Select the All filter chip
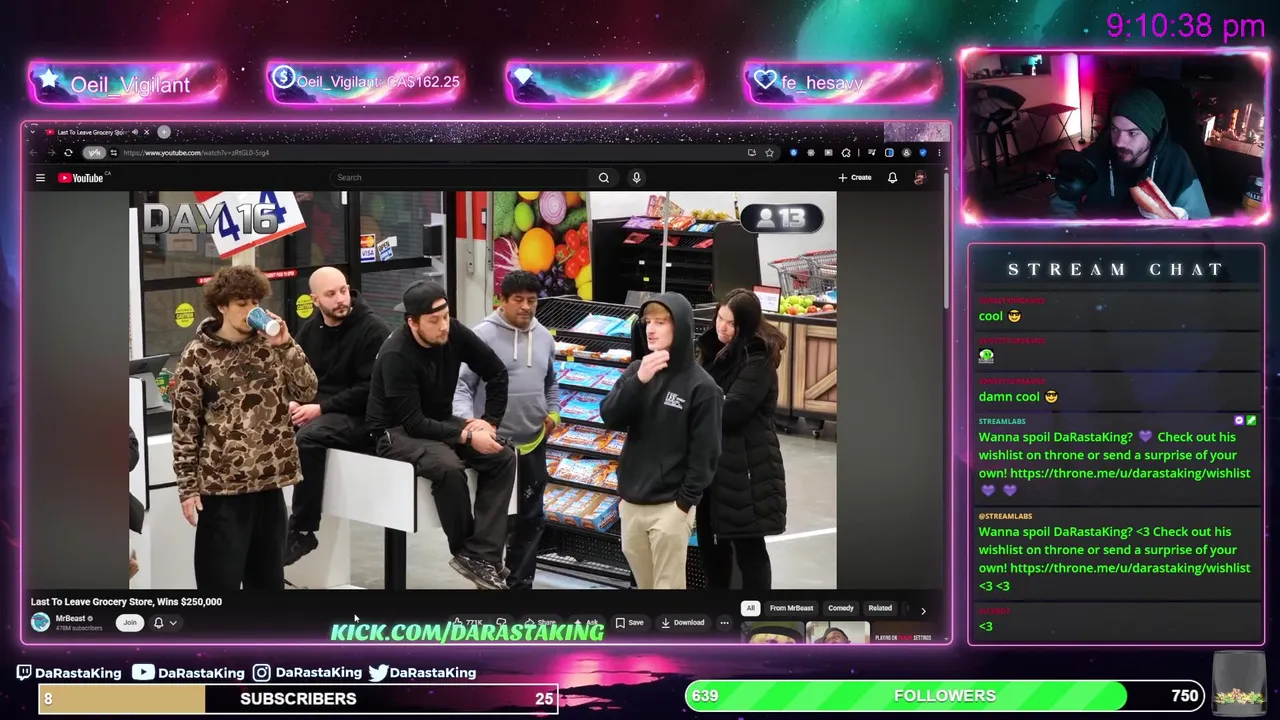This screenshot has width=1280, height=720. pyautogui.click(x=750, y=608)
